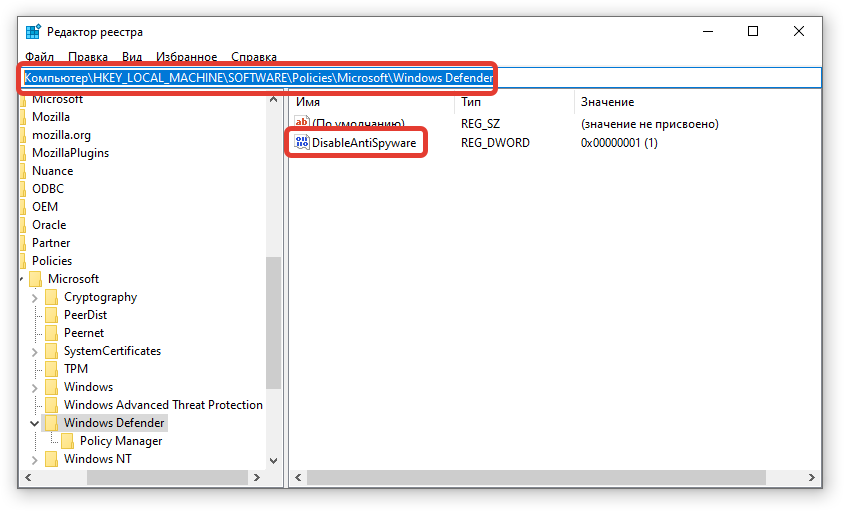Click the PeerDist folder icon

(x=52, y=315)
